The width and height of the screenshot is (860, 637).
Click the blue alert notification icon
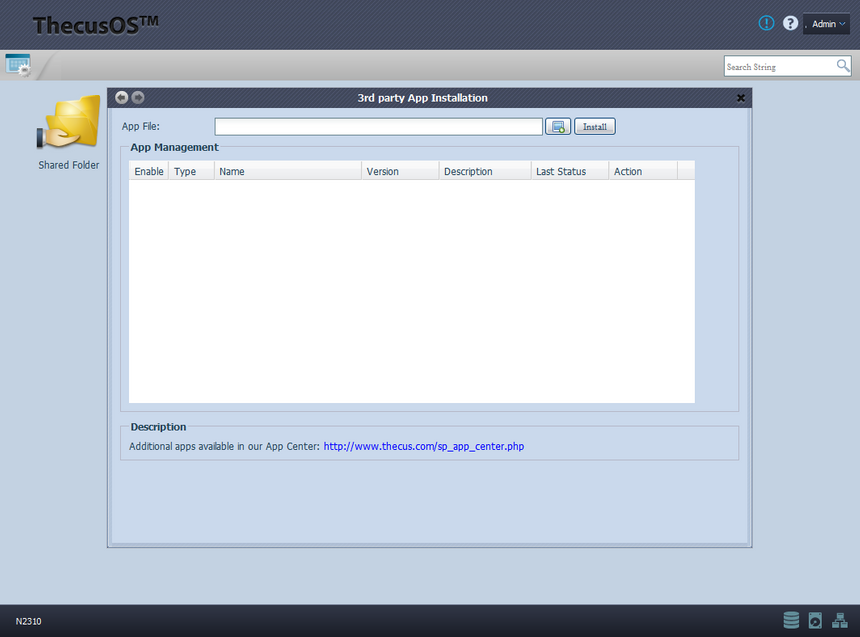(x=766, y=23)
